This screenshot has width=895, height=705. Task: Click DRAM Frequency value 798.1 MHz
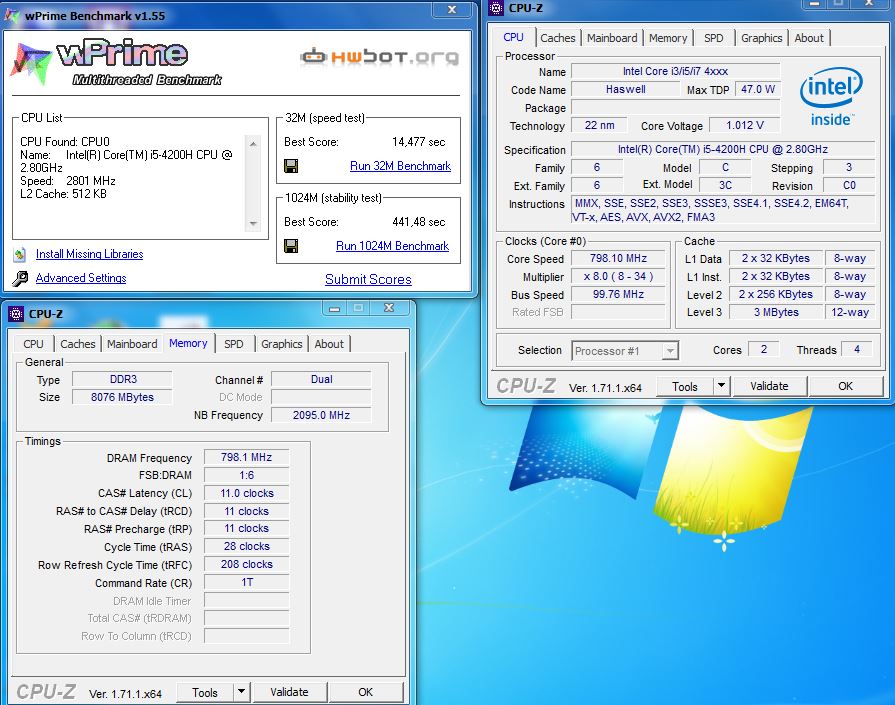point(247,457)
